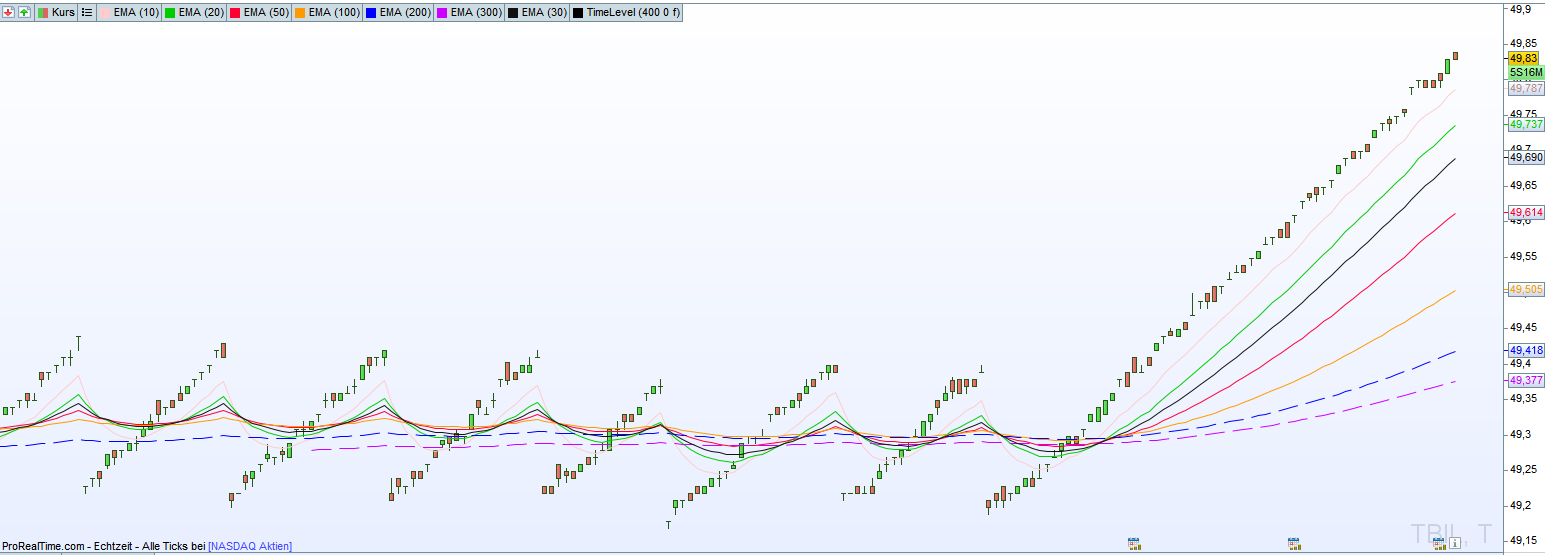Select the EMA (30) indicator label

(x=544, y=13)
